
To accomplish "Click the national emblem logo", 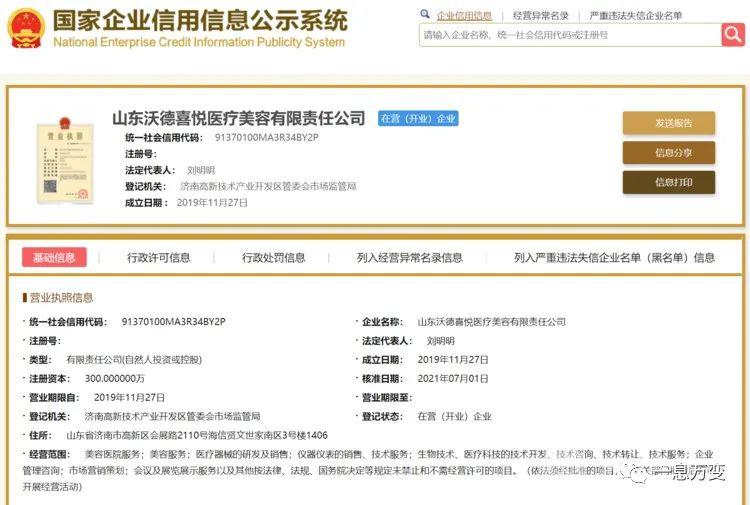I will [x=26, y=28].
